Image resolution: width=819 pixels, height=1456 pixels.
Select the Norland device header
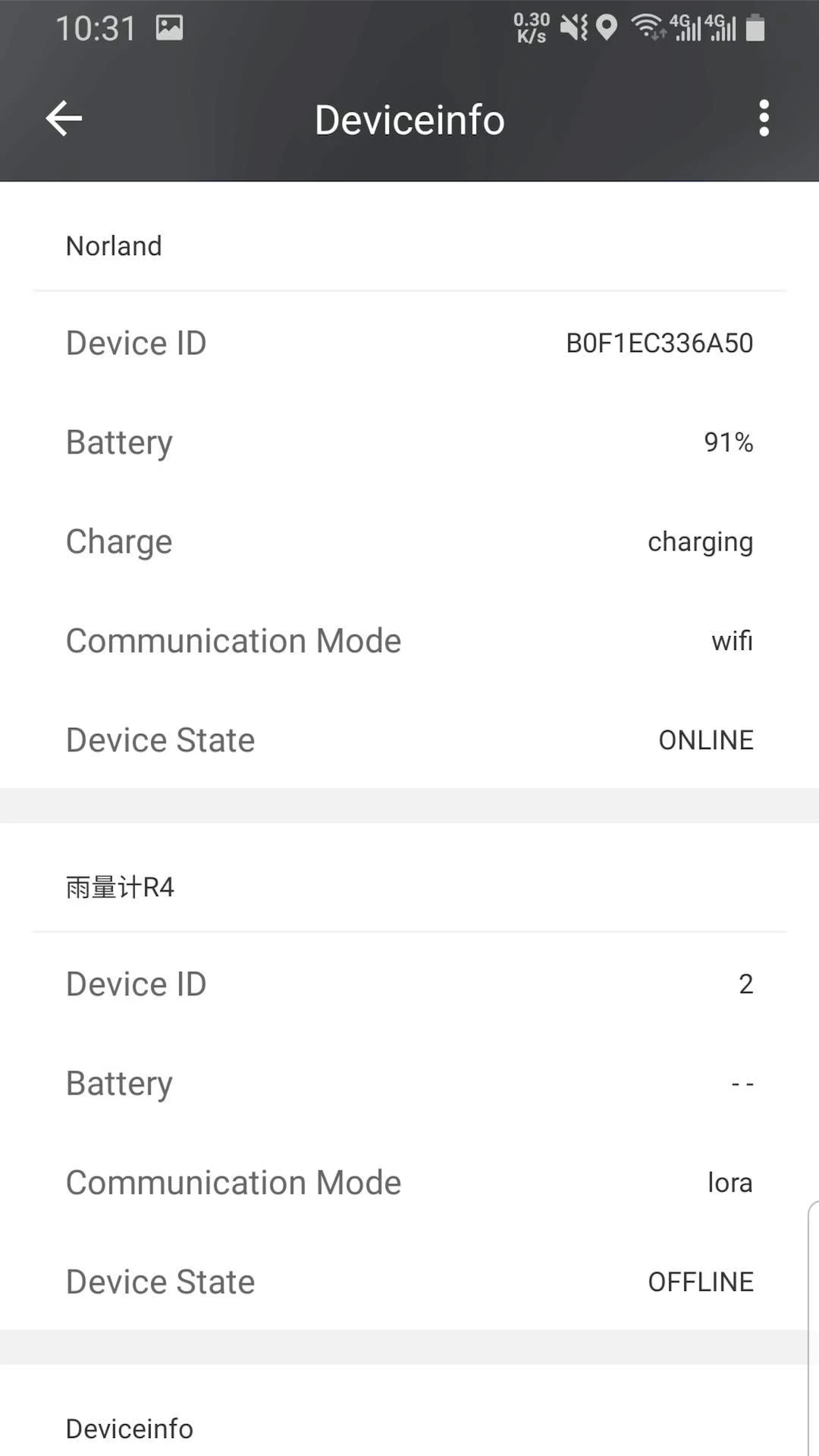pos(114,246)
